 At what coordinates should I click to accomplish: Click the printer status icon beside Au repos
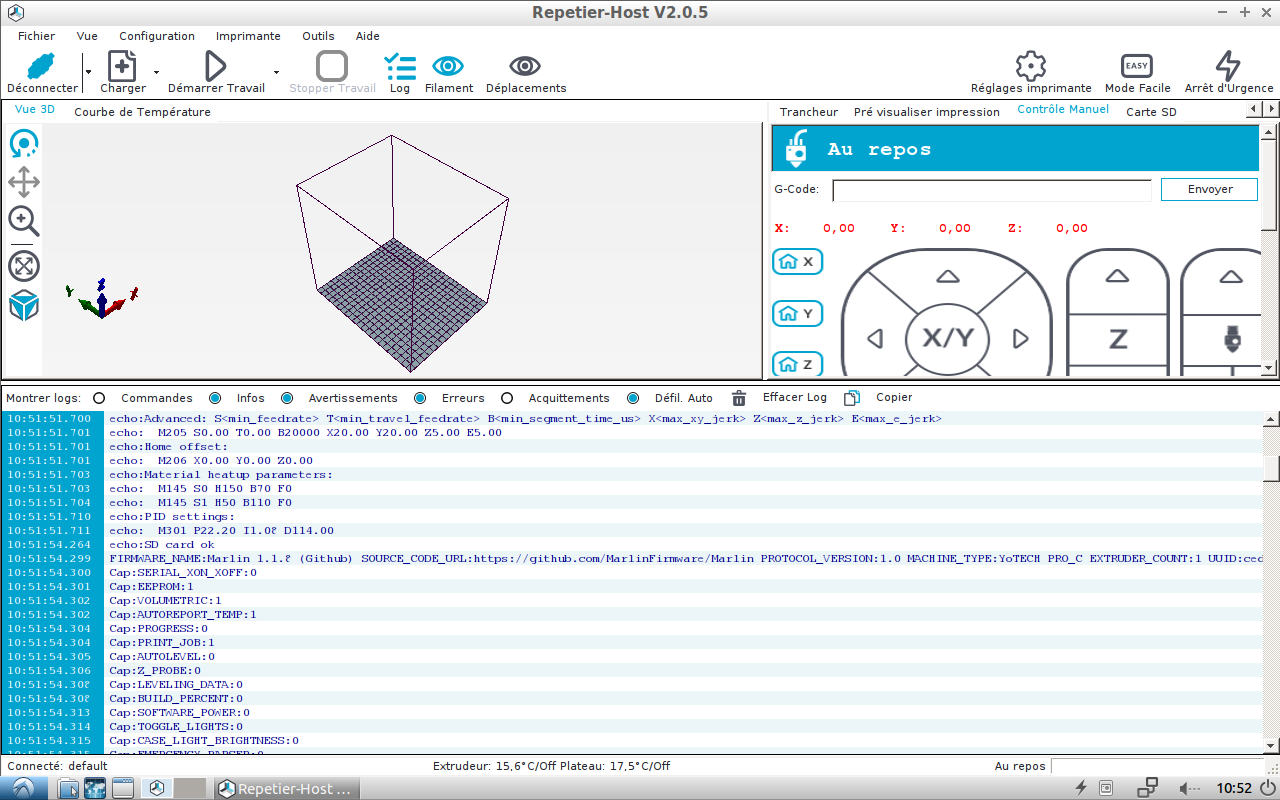pyautogui.click(x=796, y=149)
